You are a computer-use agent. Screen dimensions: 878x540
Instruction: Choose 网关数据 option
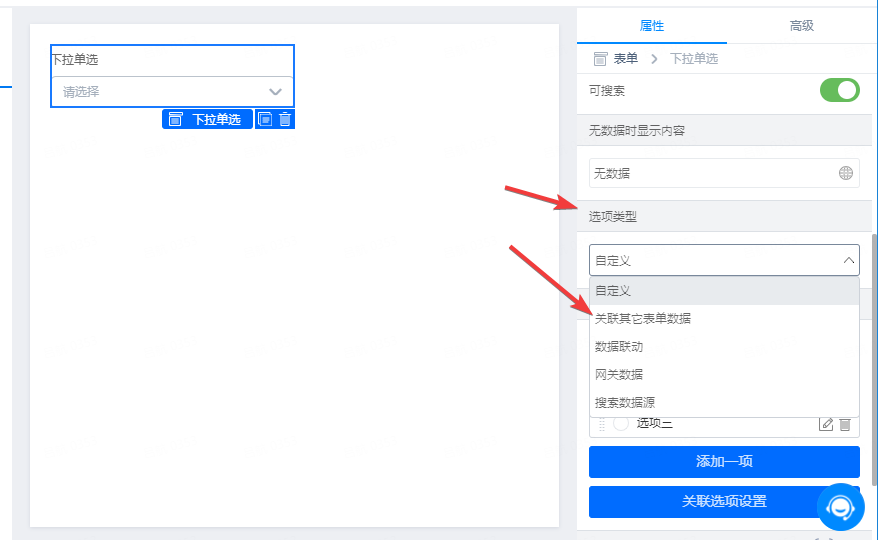click(x=724, y=375)
